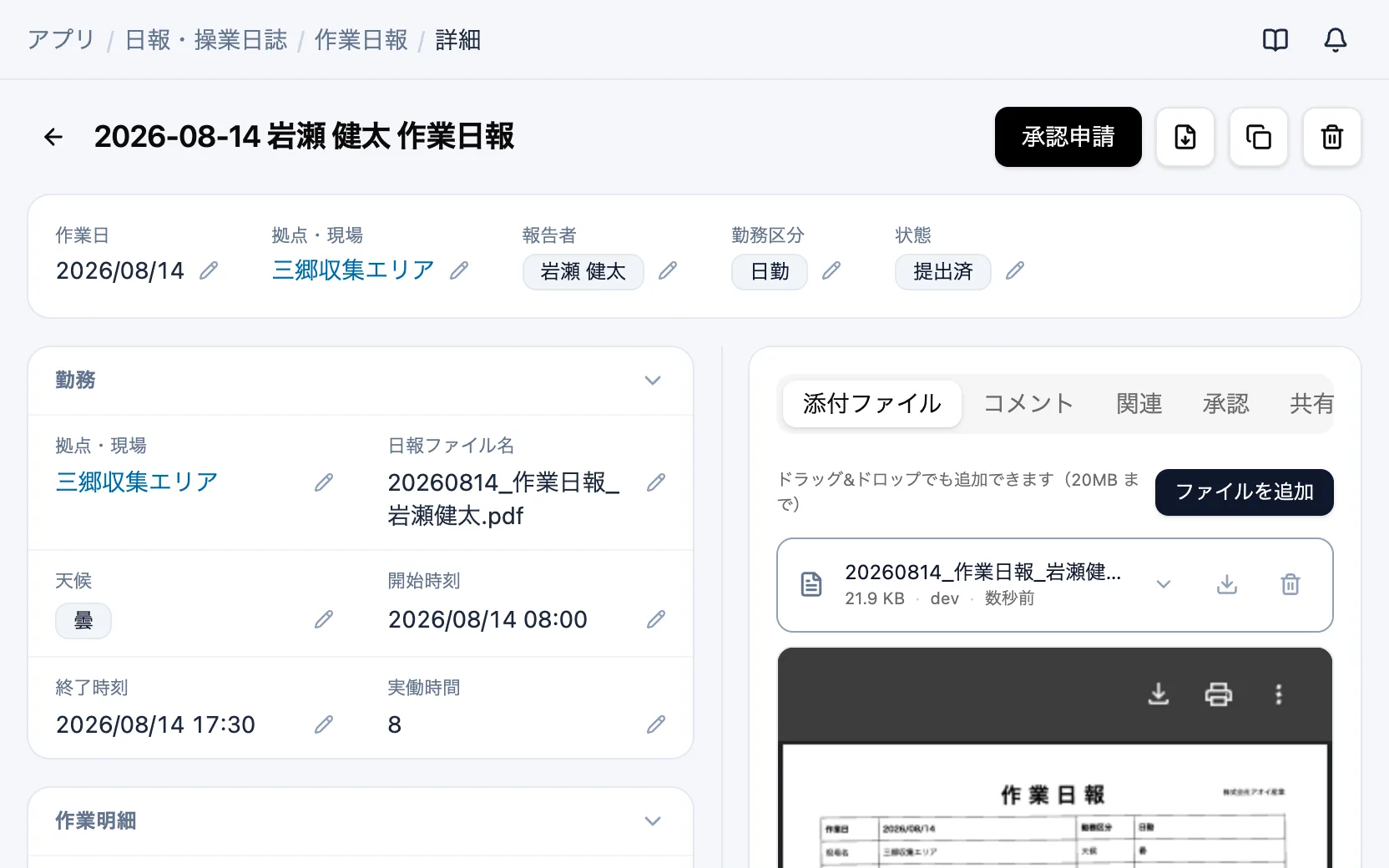Open 三郷収集エリア link in 勤務 section
The height and width of the screenshot is (868, 1389).
coord(137,482)
